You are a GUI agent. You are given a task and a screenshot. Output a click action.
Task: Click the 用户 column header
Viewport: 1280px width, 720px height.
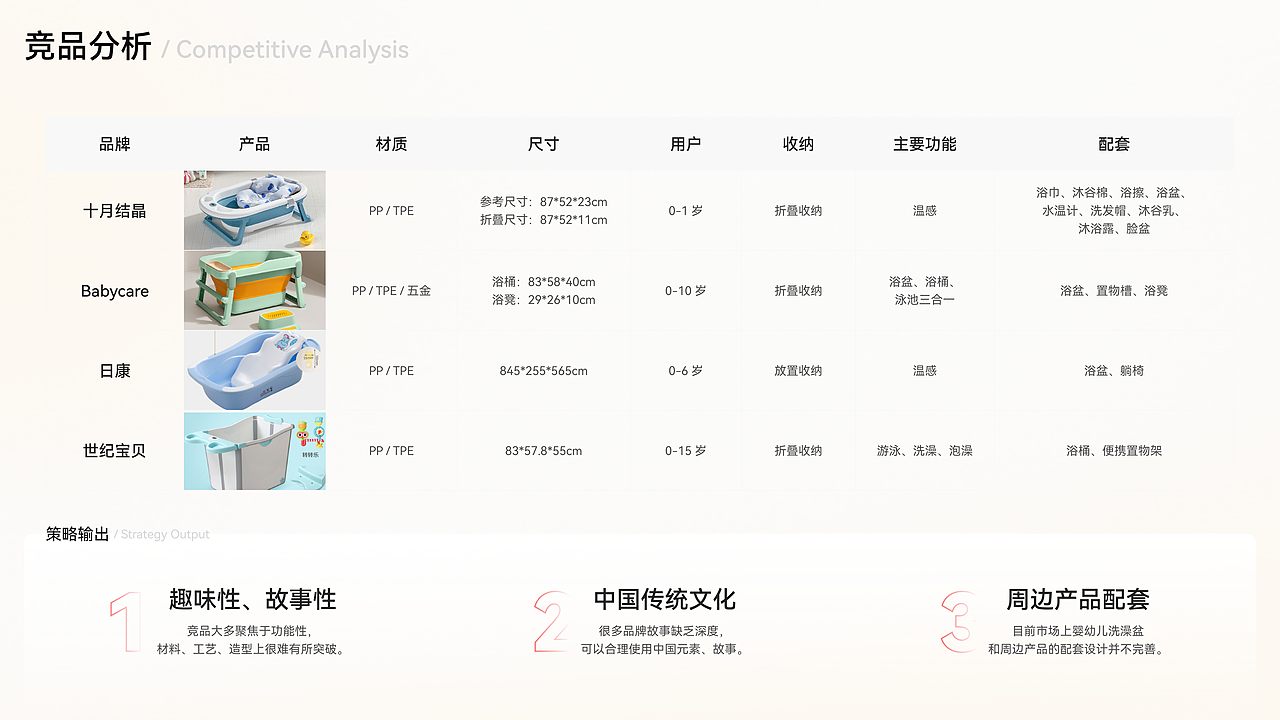pyautogui.click(x=685, y=144)
